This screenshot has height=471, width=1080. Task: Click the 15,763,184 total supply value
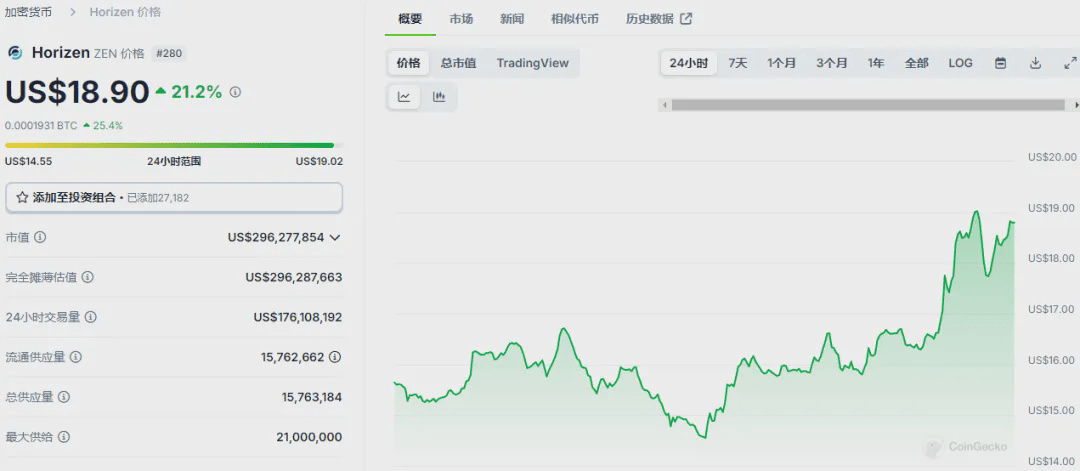click(312, 397)
